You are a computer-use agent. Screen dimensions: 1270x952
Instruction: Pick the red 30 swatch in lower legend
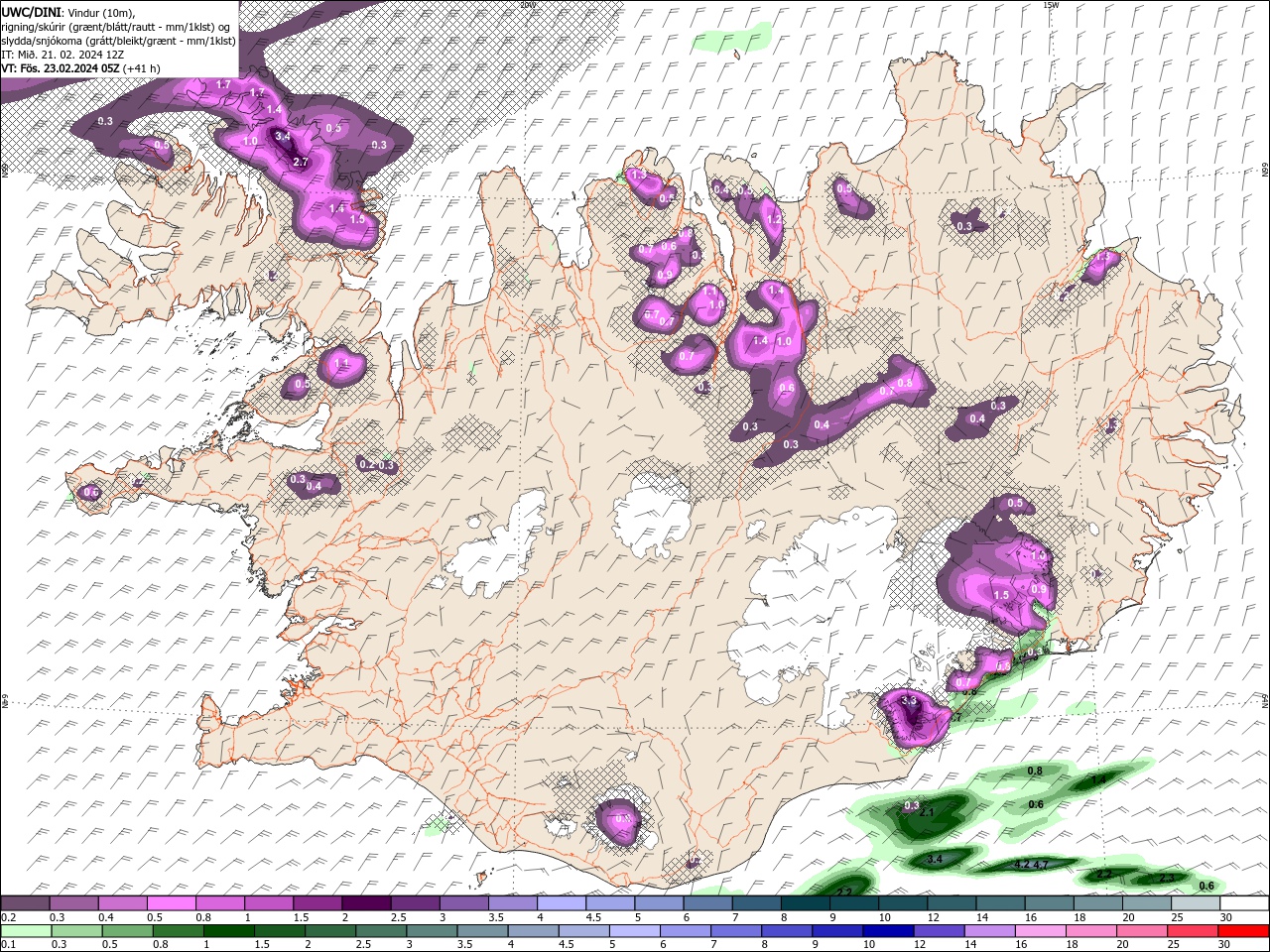pos(1243,931)
